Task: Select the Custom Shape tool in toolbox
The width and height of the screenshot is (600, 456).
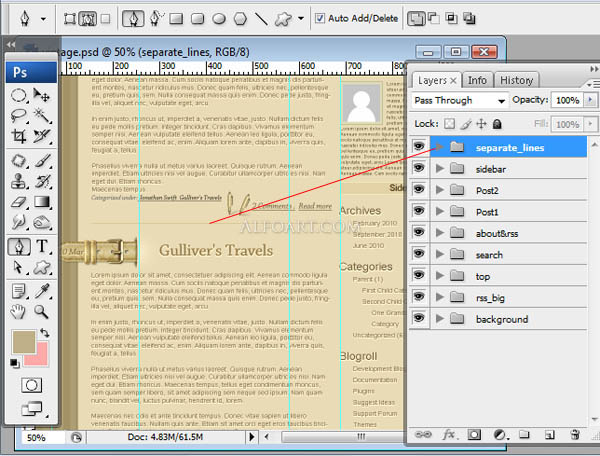Action: (x=42, y=267)
